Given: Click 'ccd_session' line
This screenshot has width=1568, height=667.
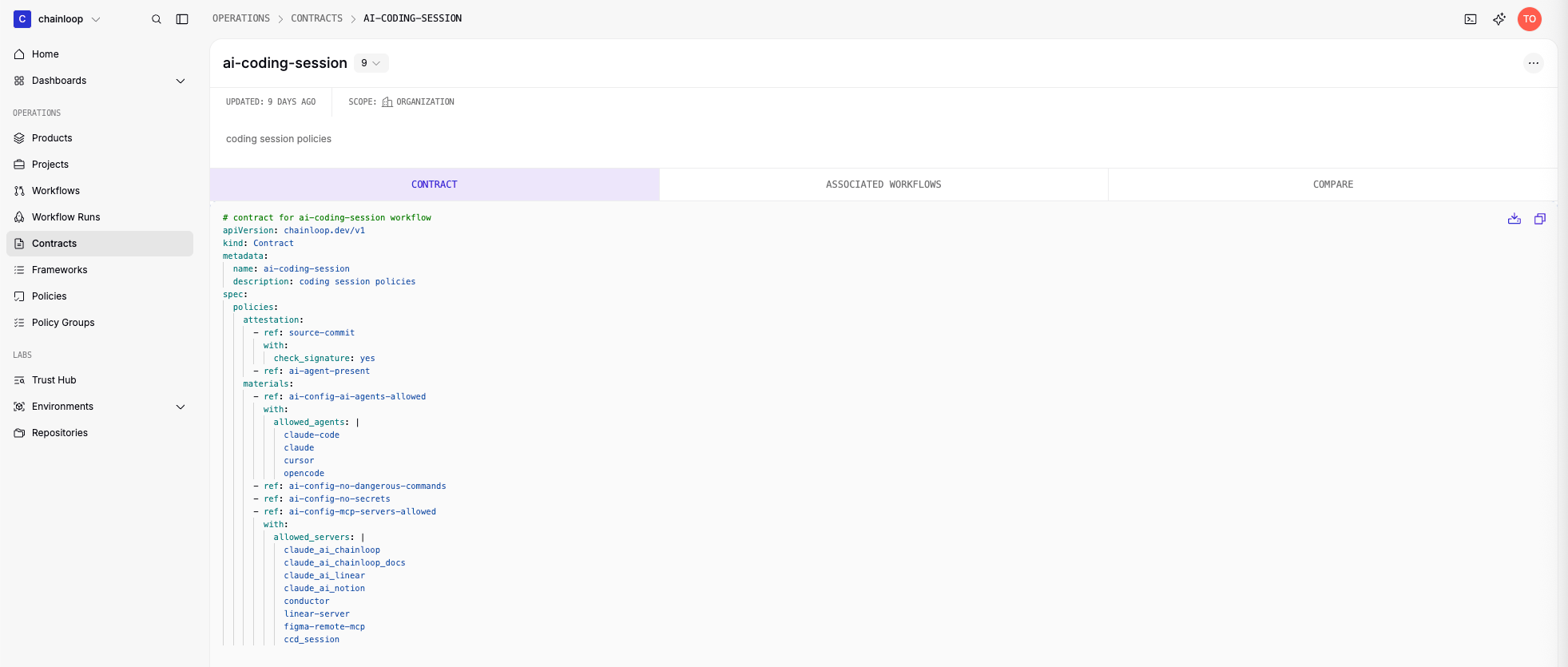Looking at the screenshot, I should point(312,640).
